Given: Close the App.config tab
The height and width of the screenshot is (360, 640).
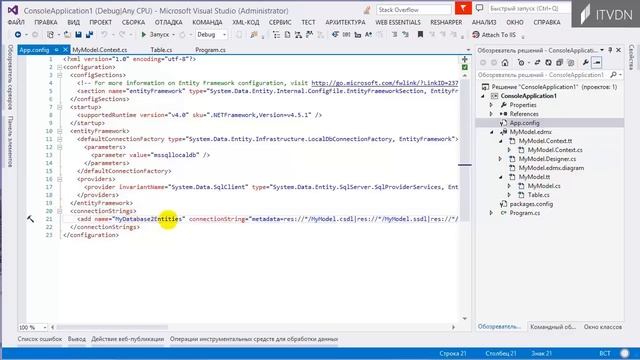Looking at the screenshot, I should [65, 50].
